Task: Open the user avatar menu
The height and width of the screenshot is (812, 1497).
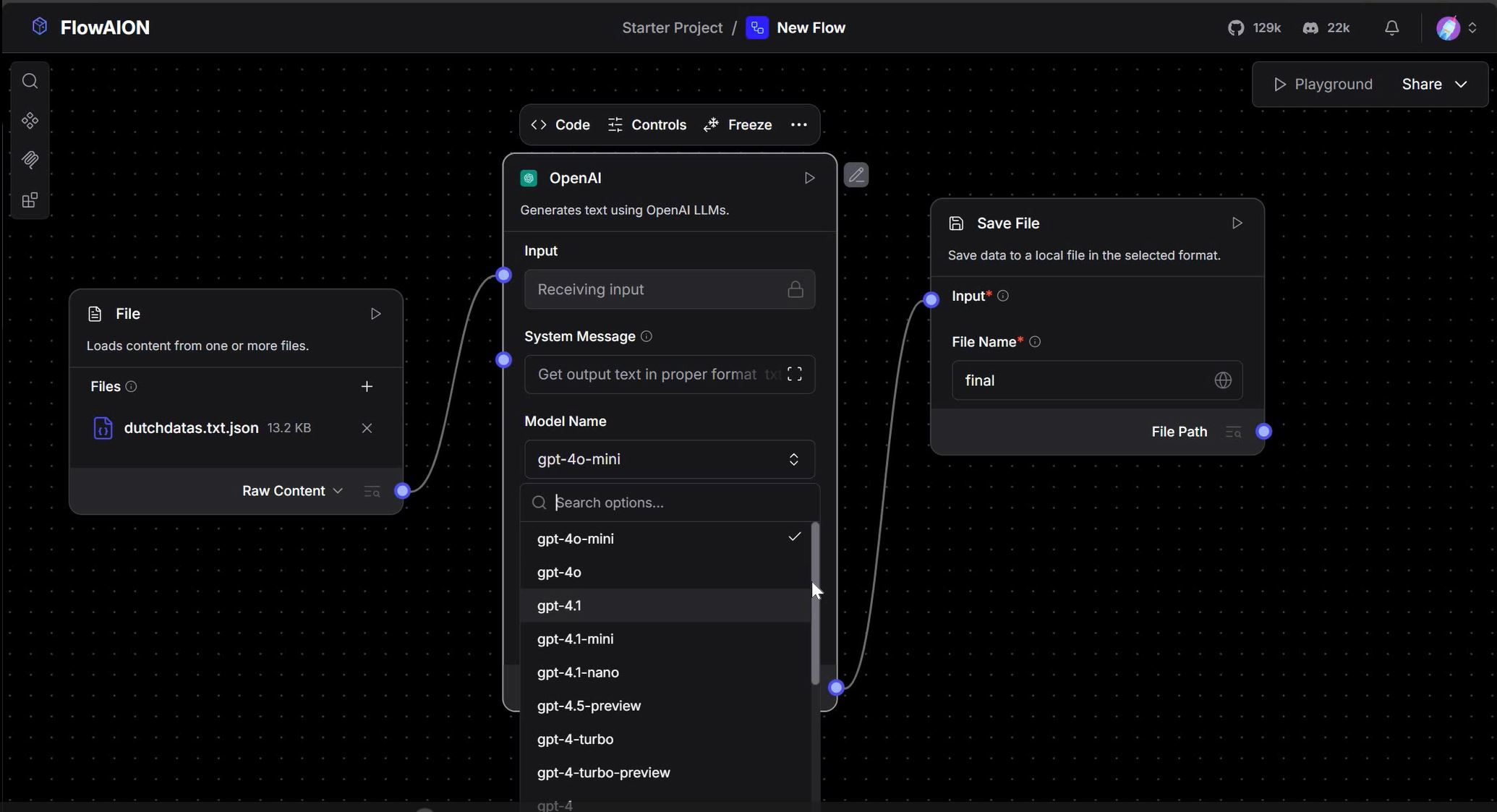Action: [x=1448, y=27]
